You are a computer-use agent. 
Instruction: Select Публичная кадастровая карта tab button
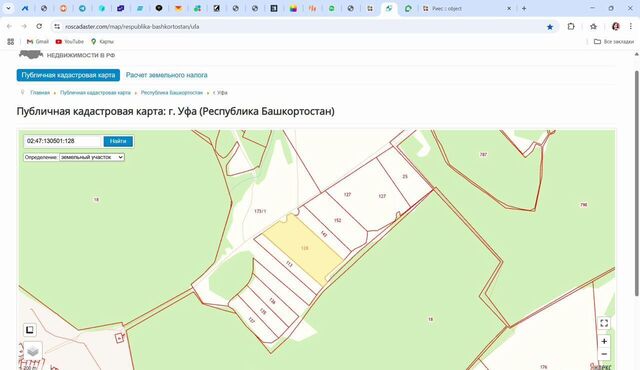pyautogui.click(x=68, y=75)
